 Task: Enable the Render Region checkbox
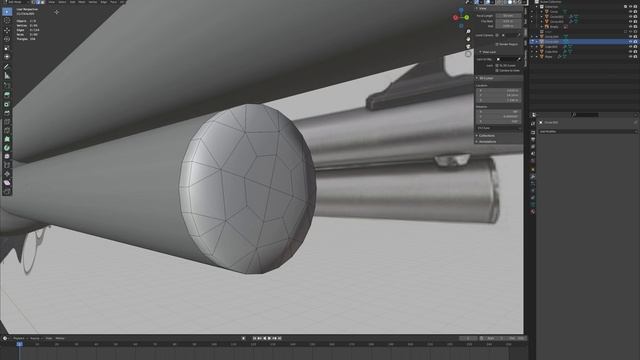pyautogui.click(x=497, y=44)
